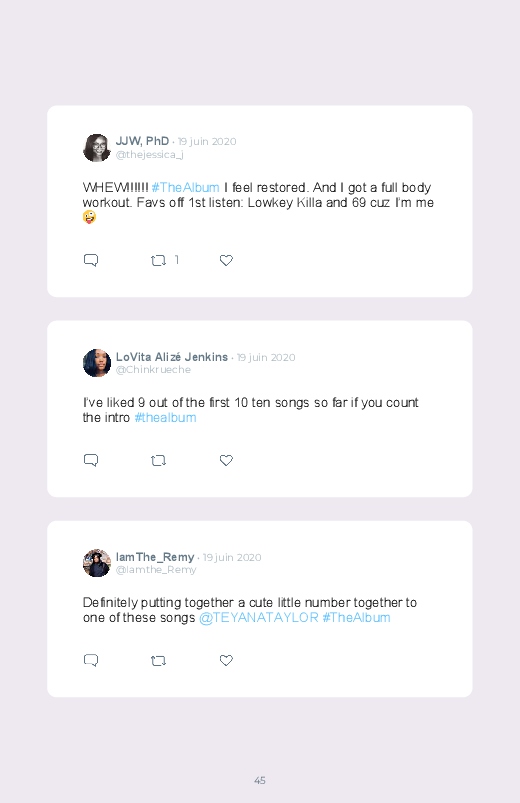The height and width of the screenshot is (803, 520).
Task: Reply to LoVita Alizé Jenkins' tweet
Action: [x=91, y=460]
